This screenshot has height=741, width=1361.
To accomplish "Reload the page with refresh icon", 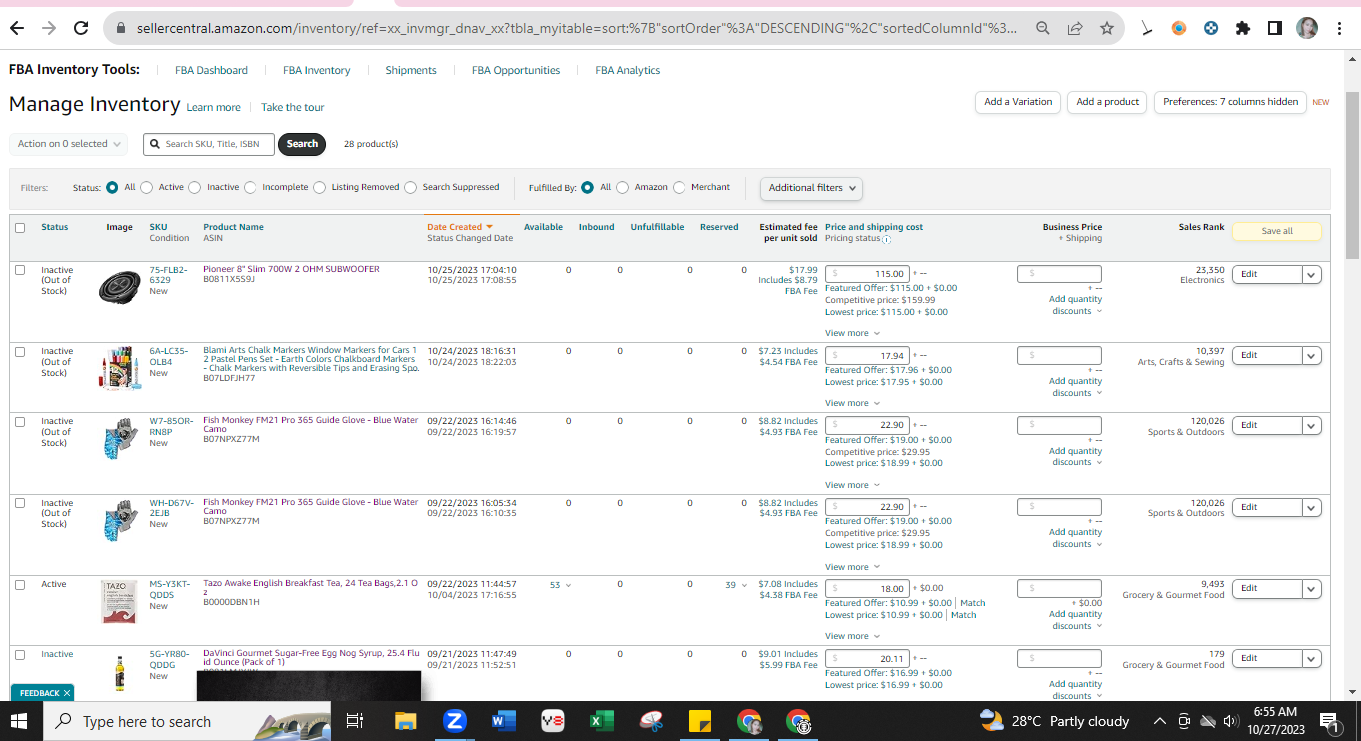I will 81,29.
